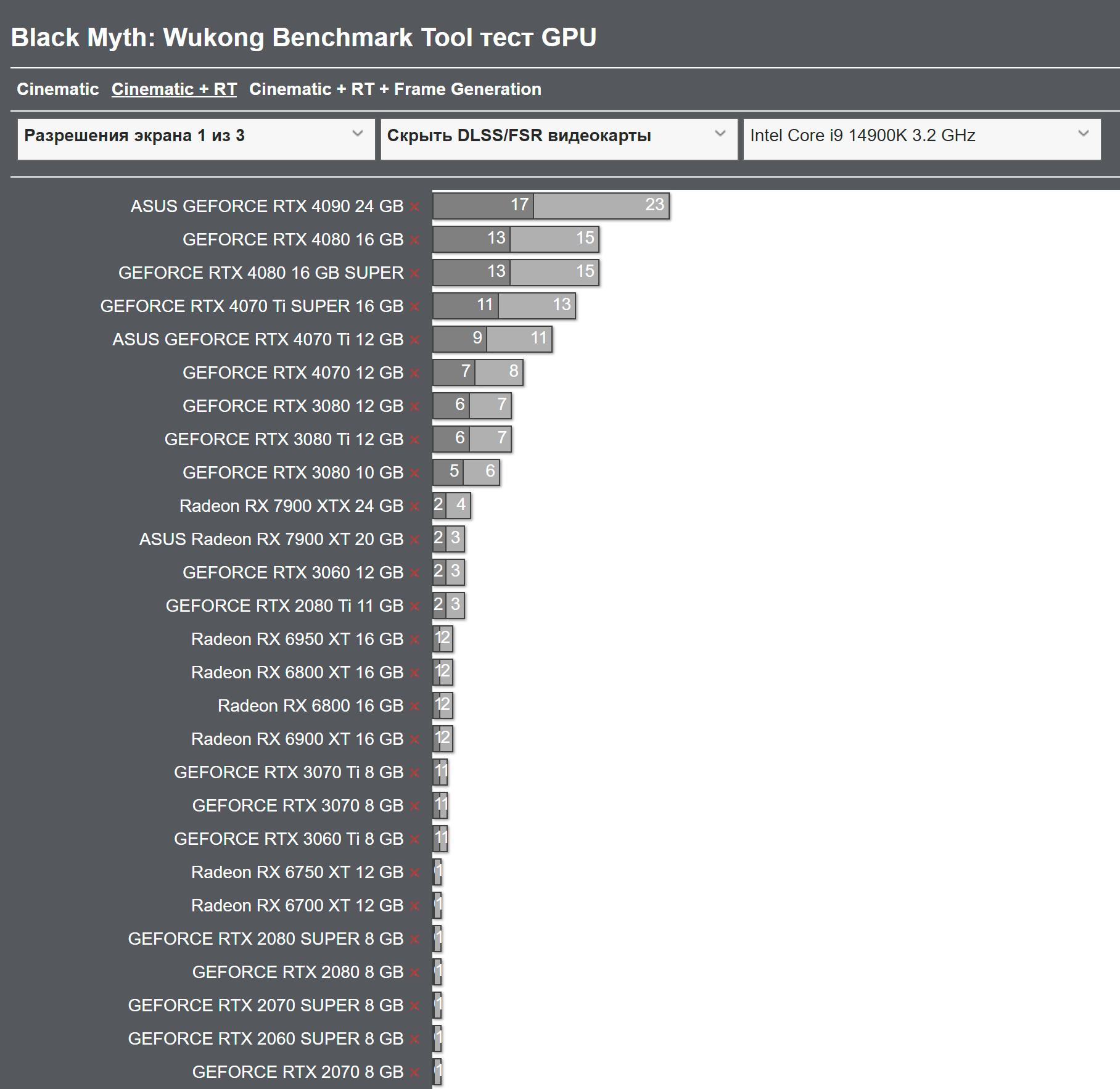The height and width of the screenshot is (1089, 1120).
Task: Click the GEFORCE RTX 2060 SUPER 8 GB label
Action: [266, 1039]
